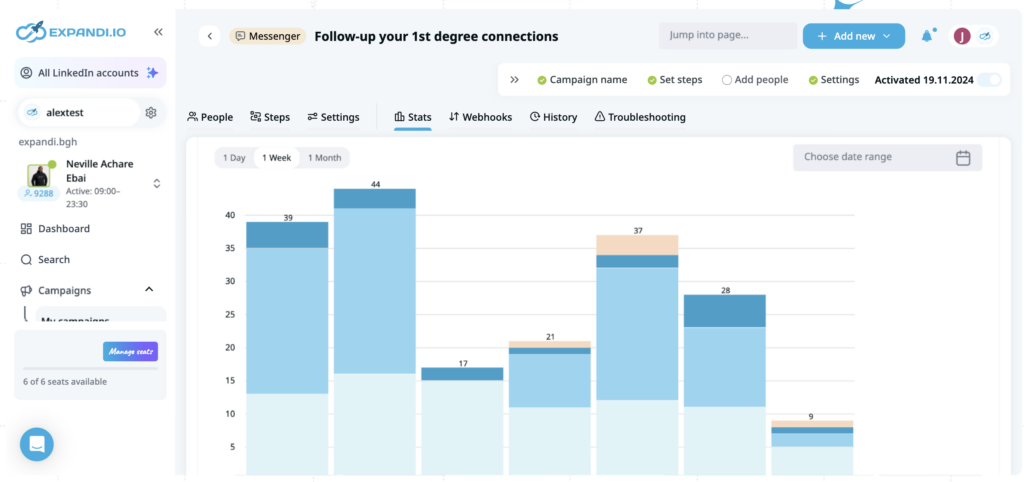Screen dimensions: 1024x482
Task: Select the Add people step circle
Action: coord(727,80)
